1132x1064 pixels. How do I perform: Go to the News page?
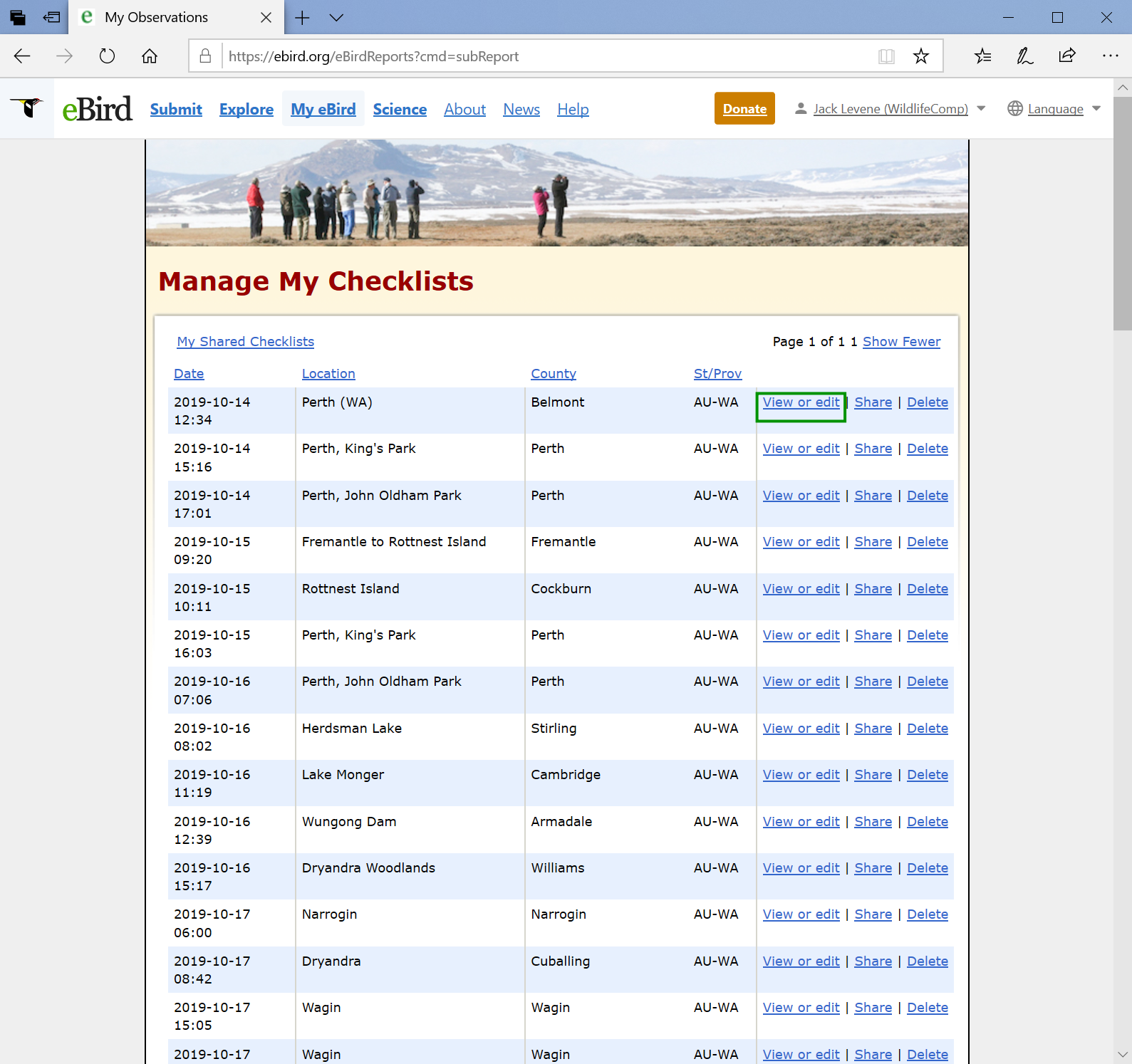click(521, 109)
